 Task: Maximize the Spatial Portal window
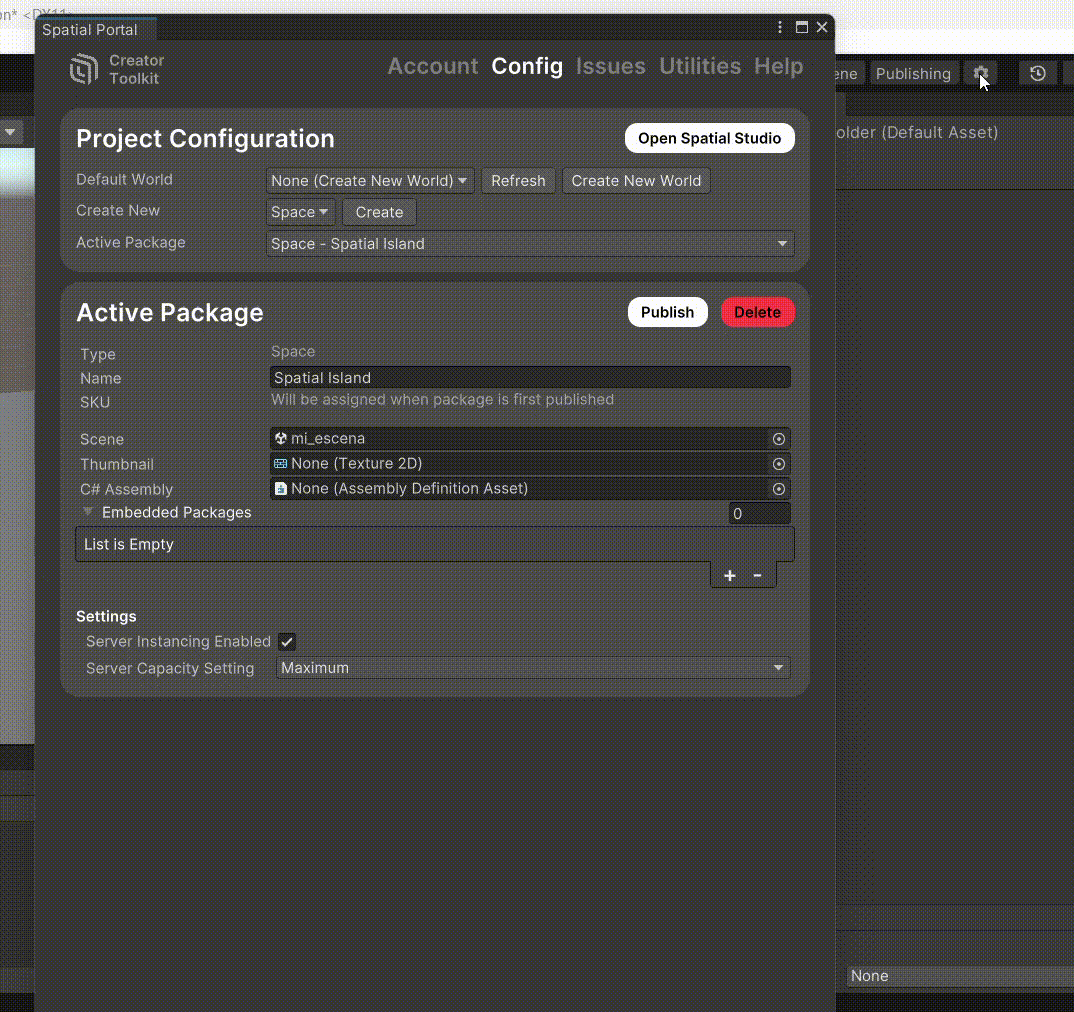click(x=801, y=27)
